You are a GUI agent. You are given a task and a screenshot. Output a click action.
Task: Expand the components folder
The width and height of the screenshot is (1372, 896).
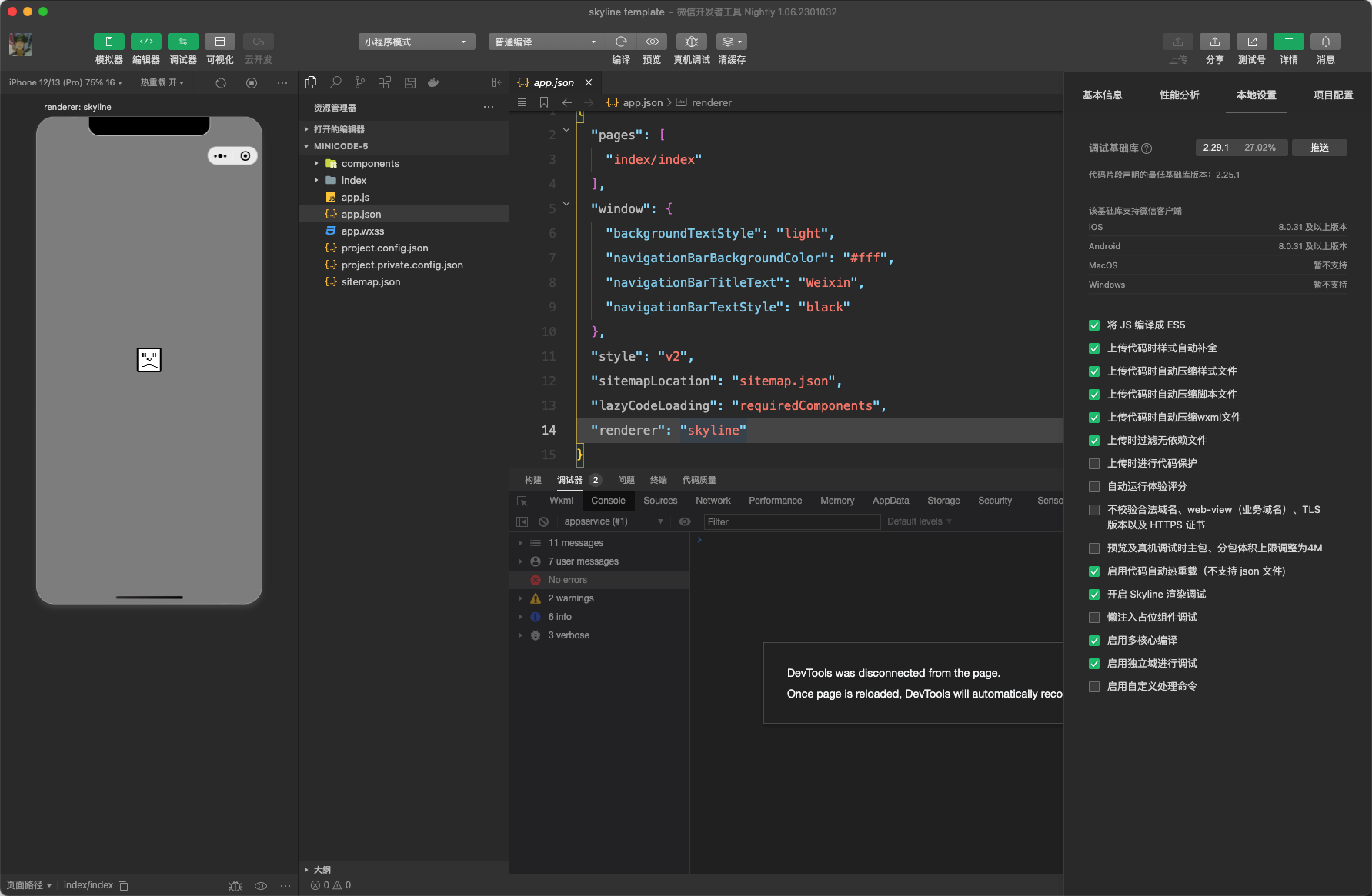click(x=370, y=164)
